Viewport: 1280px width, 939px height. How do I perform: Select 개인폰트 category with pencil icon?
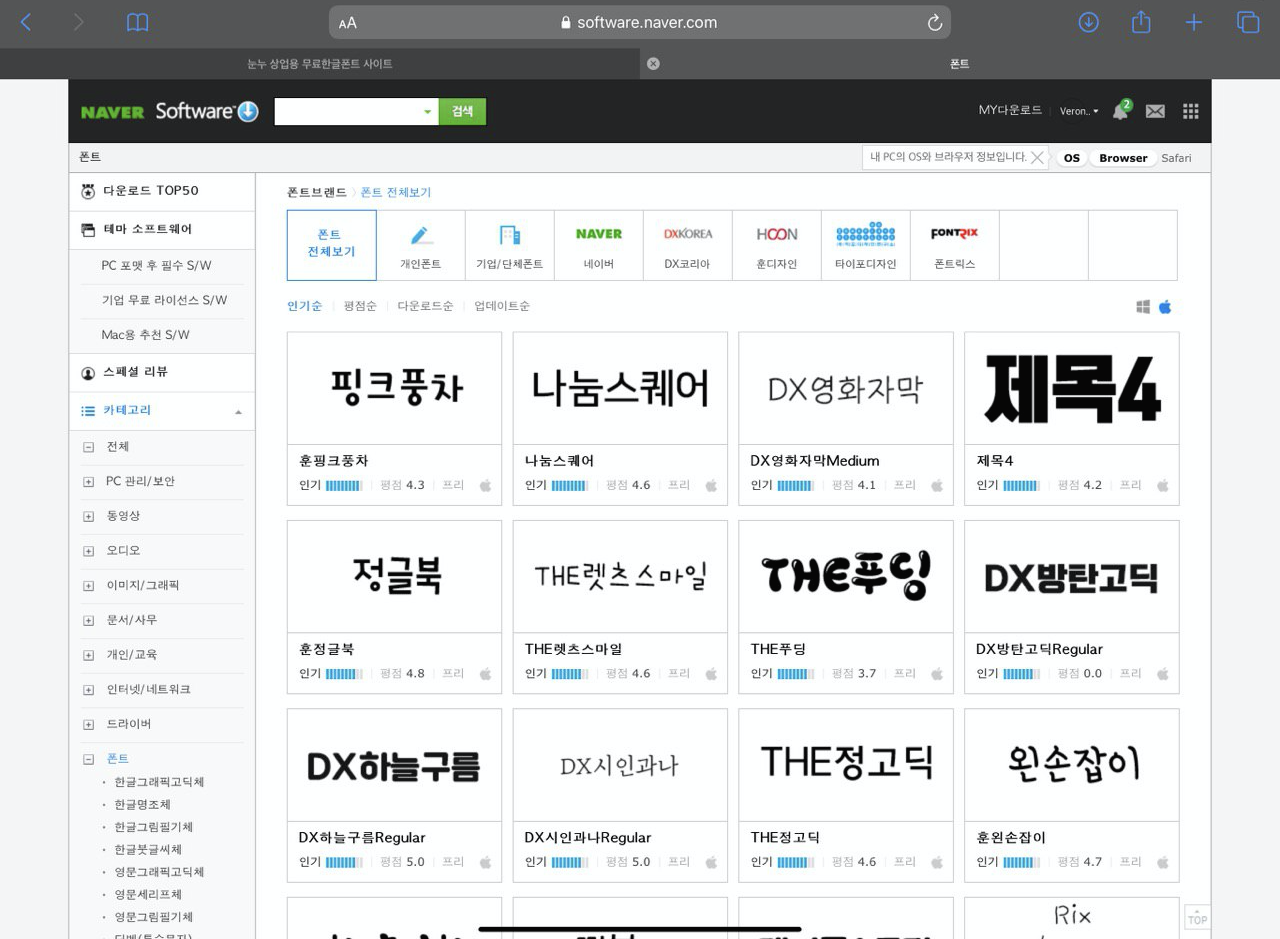click(x=421, y=245)
